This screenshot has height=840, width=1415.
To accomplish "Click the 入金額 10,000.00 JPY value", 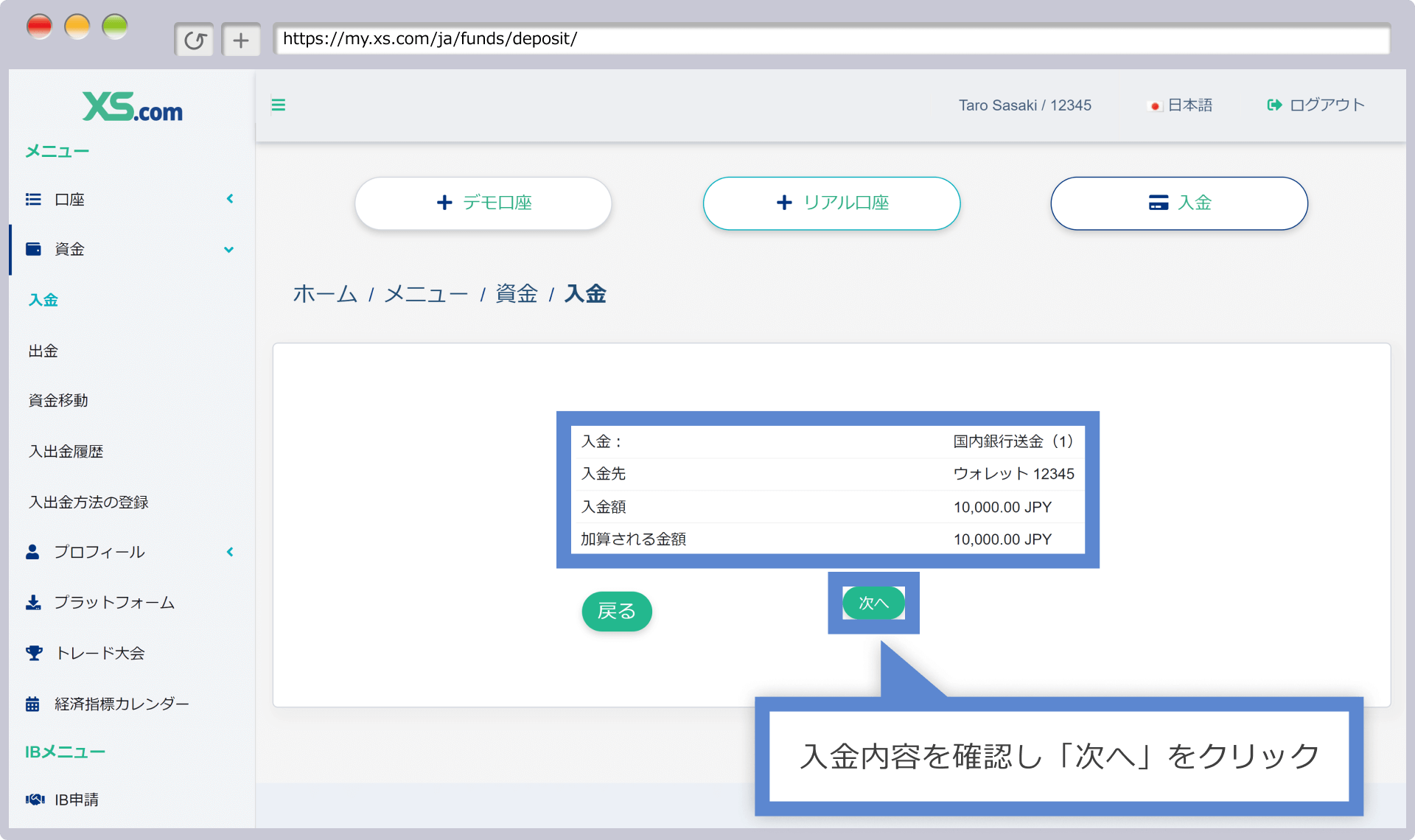I will tap(1002, 507).
